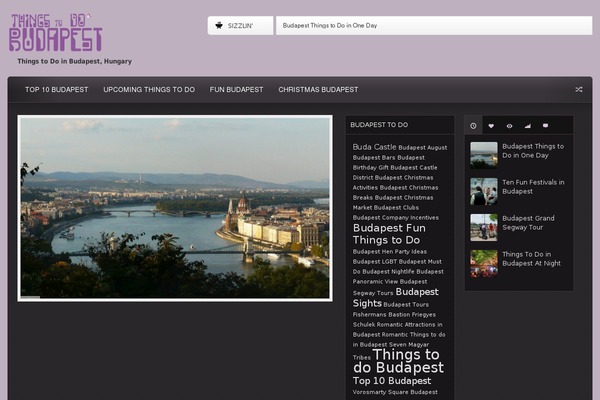
Task: Click the Budapest To Do widget heading
Action: tap(379, 125)
